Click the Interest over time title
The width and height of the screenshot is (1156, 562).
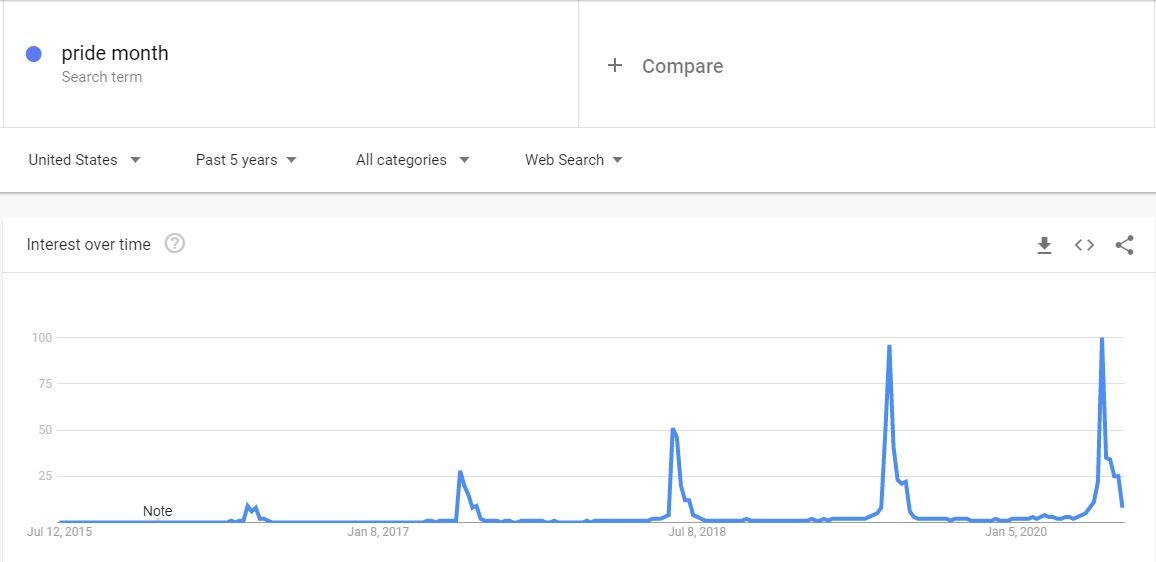pyautogui.click(x=88, y=244)
